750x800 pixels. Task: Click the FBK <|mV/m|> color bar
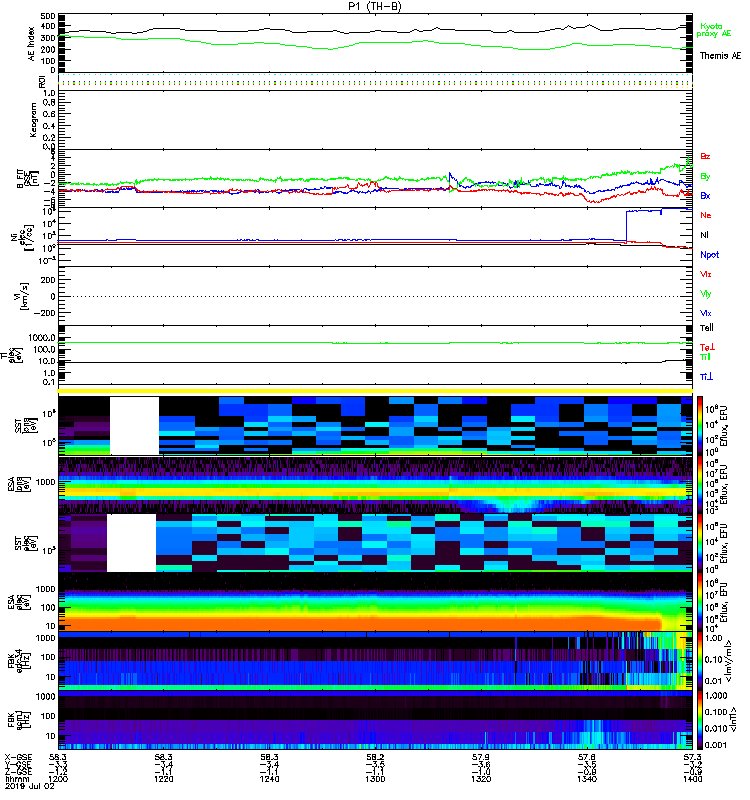click(700, 661)
